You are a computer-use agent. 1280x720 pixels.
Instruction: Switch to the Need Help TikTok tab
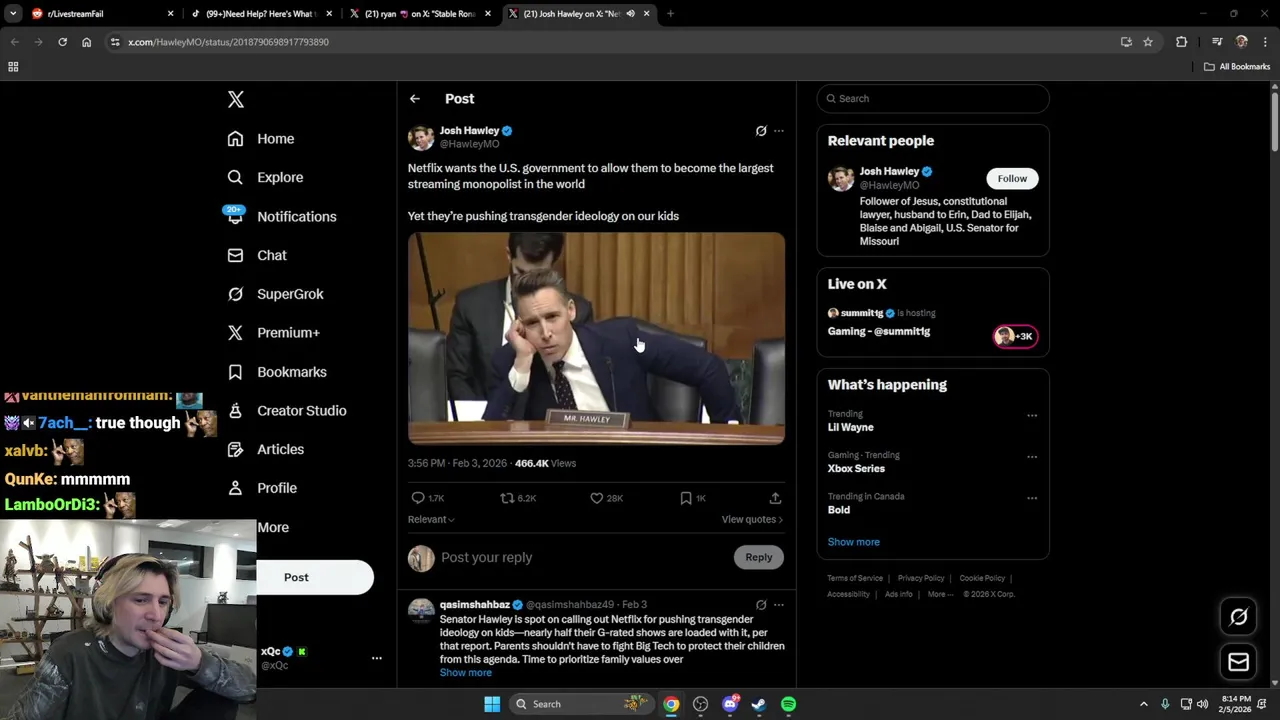coord(260,14)
